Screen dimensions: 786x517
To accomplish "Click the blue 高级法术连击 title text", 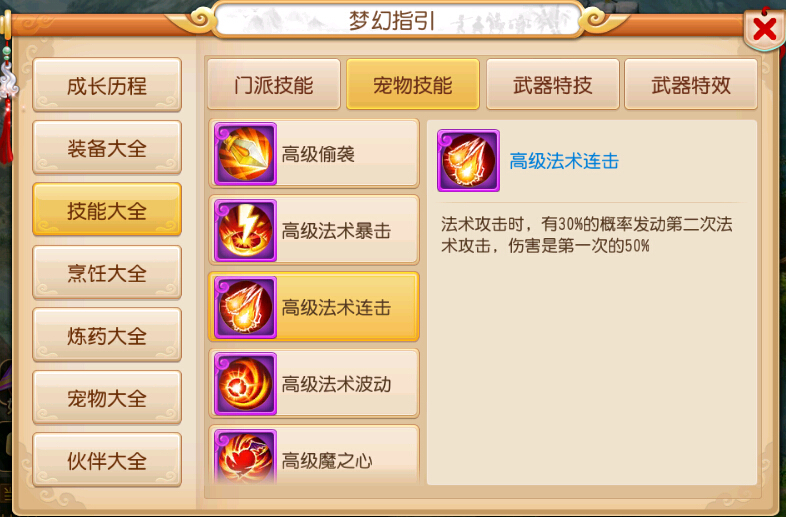I will click(564, 161).
